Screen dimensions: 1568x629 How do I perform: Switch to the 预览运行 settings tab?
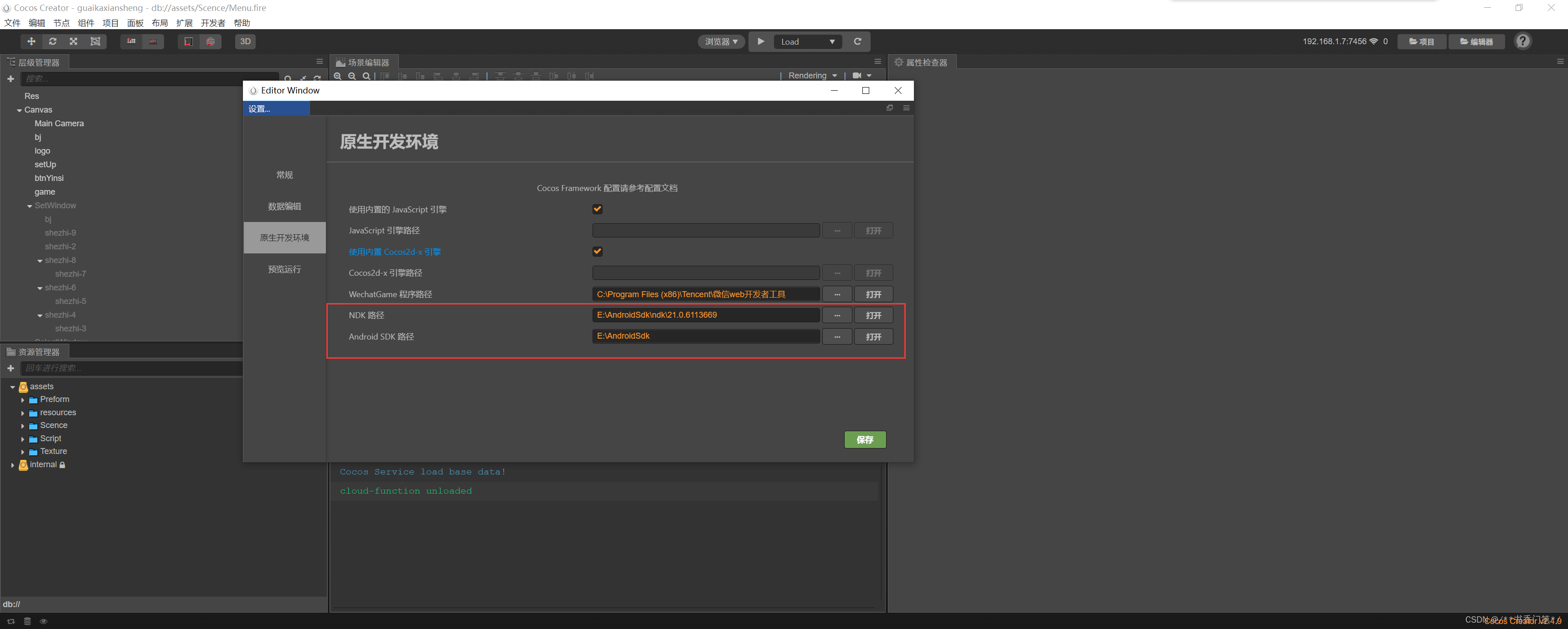coord(284,269)
